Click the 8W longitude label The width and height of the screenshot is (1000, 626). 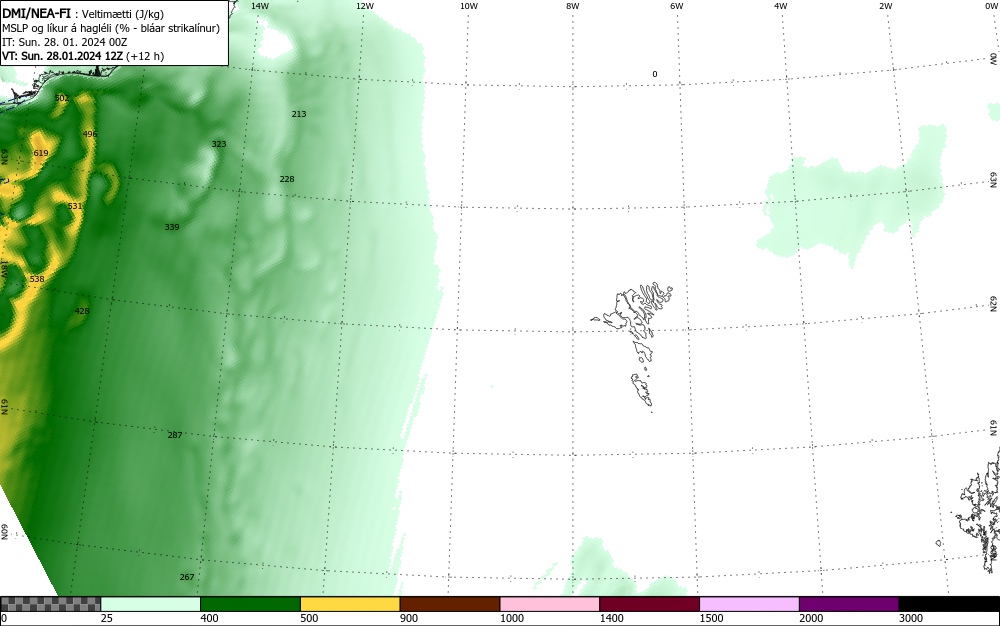[573, 6]
